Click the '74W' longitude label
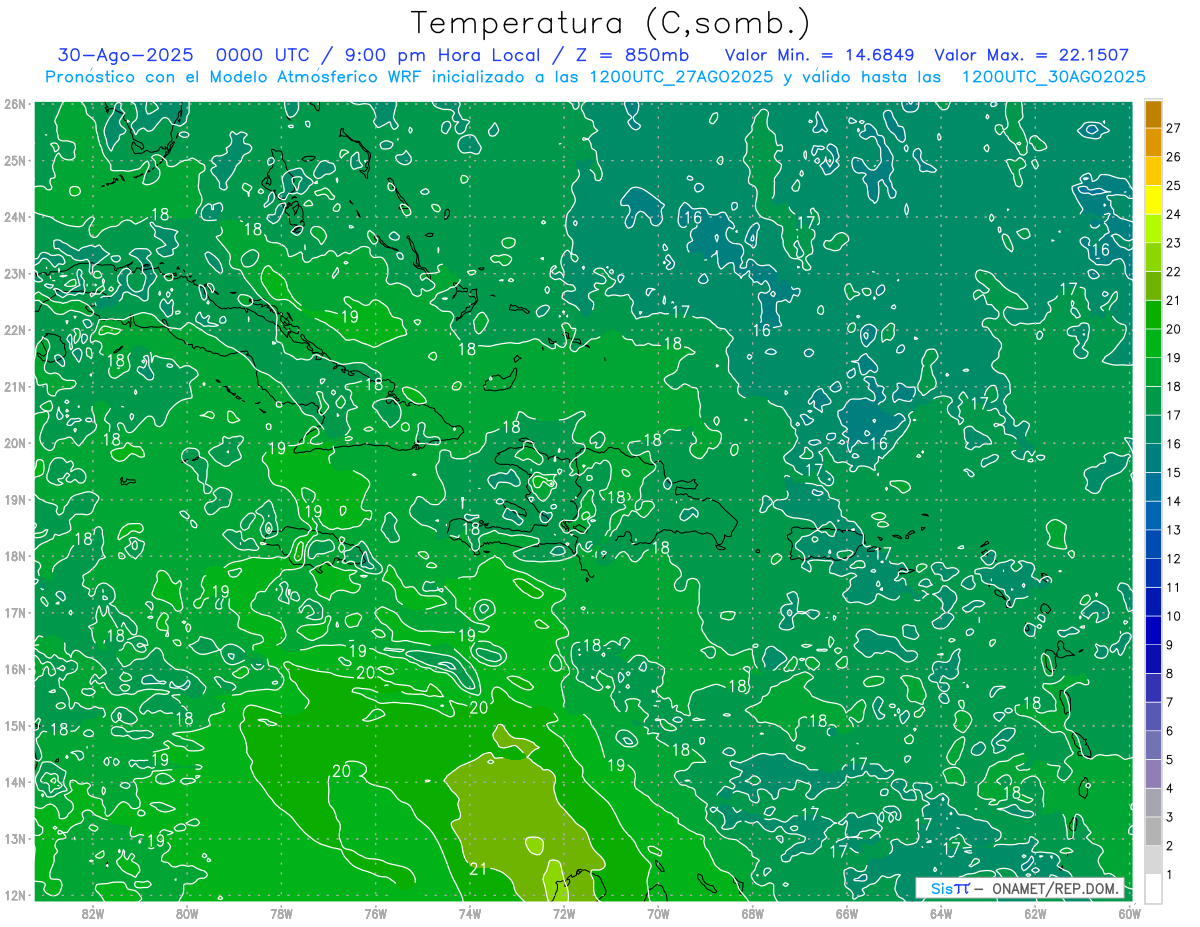Image resolution: width=1200 pixels, height=927 pixels. (469, 912)
